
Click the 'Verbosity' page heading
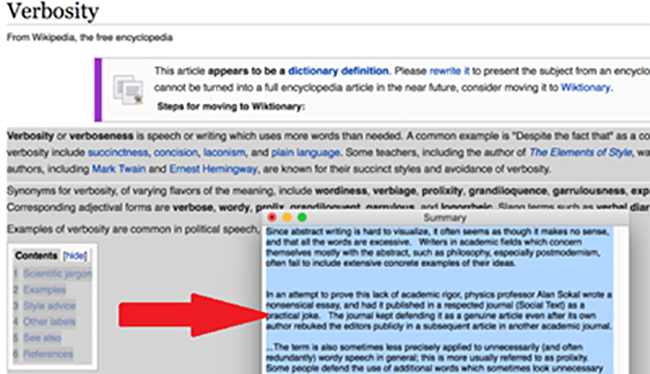click(x=53, y=11)
